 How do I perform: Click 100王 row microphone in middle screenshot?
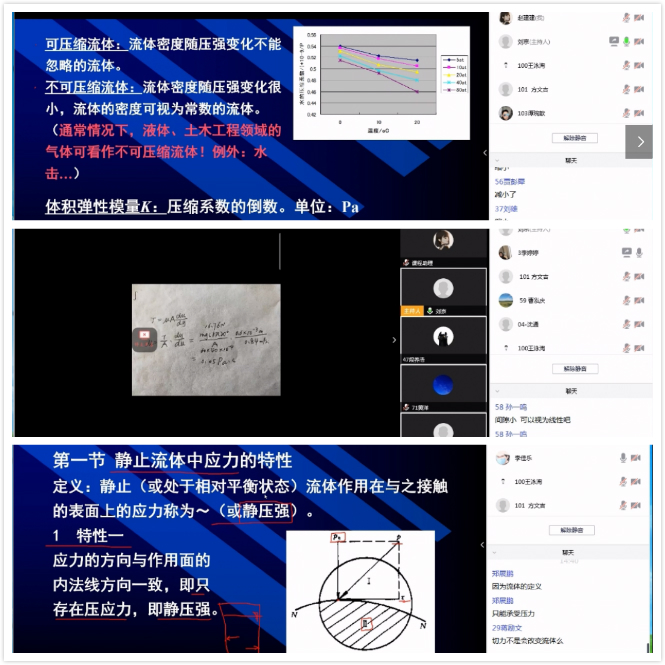[x=626, y=348]
